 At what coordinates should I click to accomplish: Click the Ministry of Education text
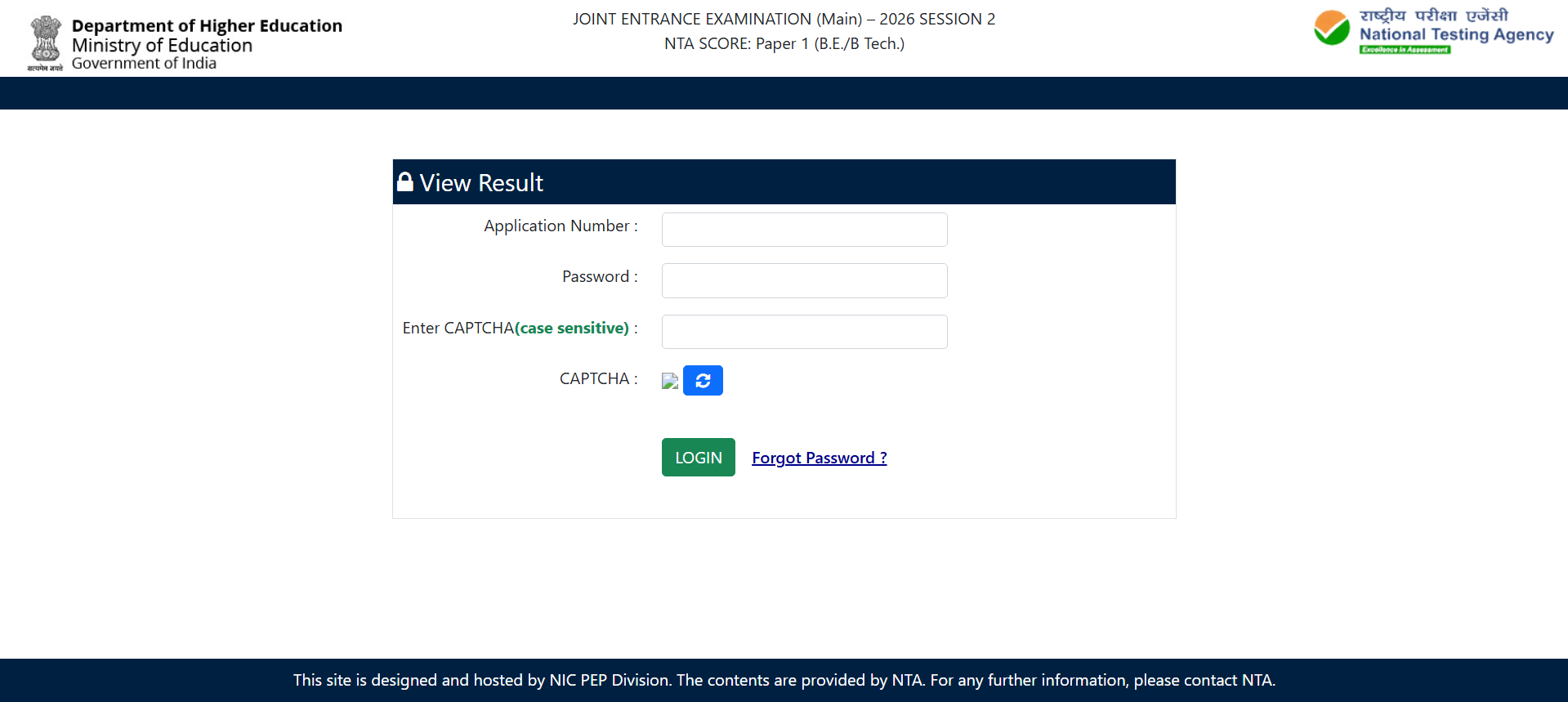(162, 46)
